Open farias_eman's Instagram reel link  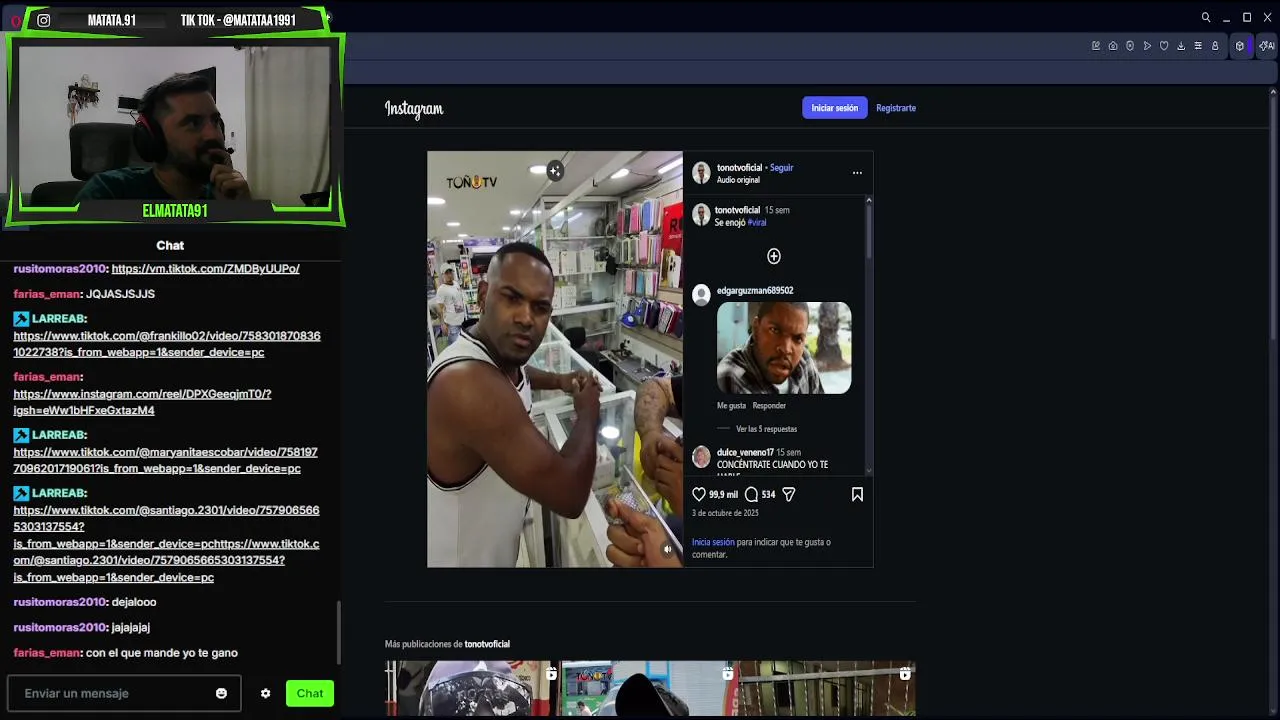(x=142, y=402)
